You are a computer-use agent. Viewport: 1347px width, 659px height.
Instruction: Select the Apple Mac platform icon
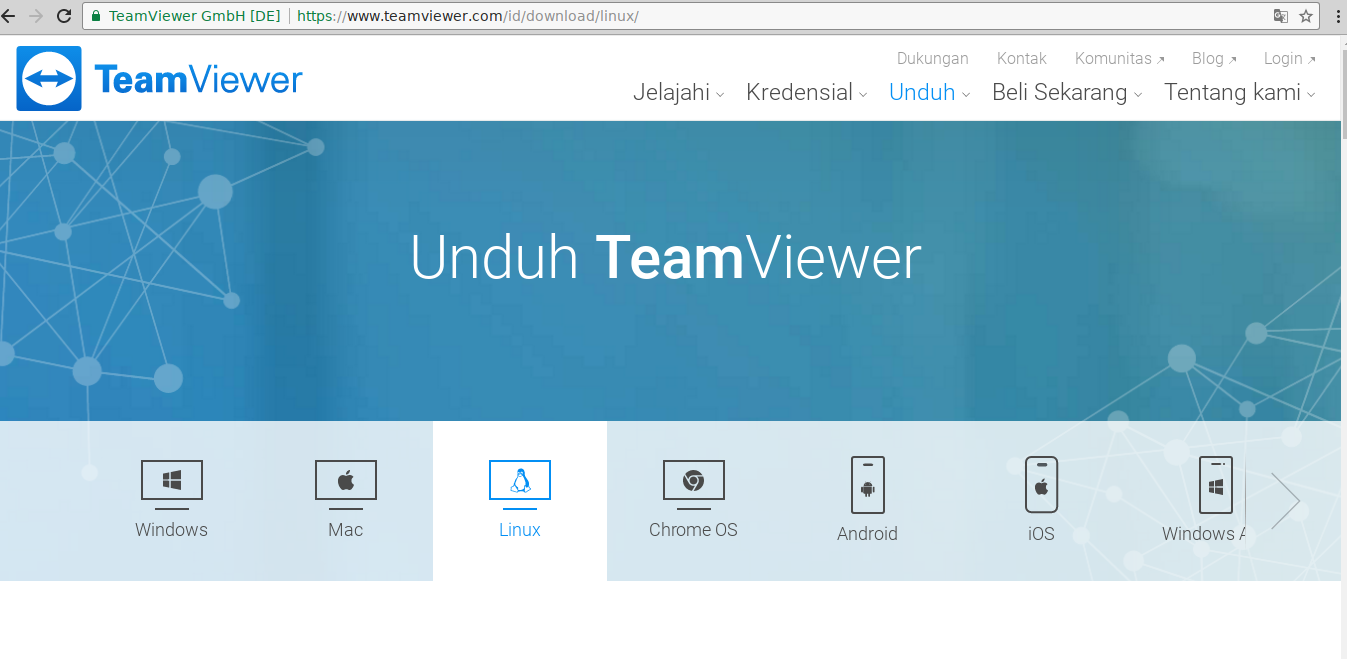[x=345, y=480]
